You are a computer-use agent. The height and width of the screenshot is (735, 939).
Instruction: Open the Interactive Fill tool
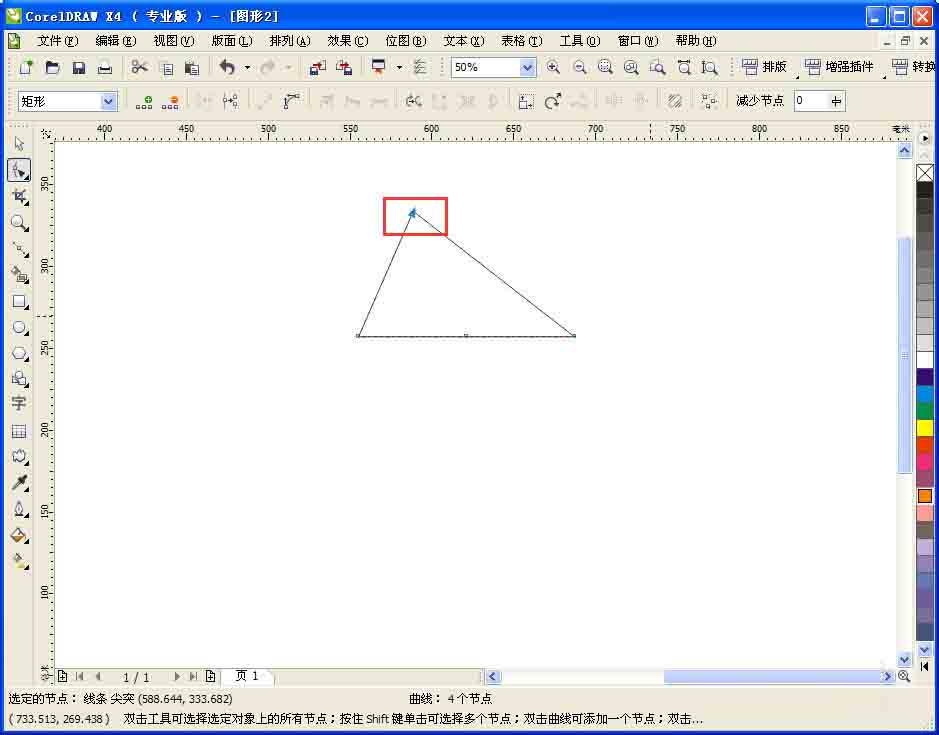point(19,560)
